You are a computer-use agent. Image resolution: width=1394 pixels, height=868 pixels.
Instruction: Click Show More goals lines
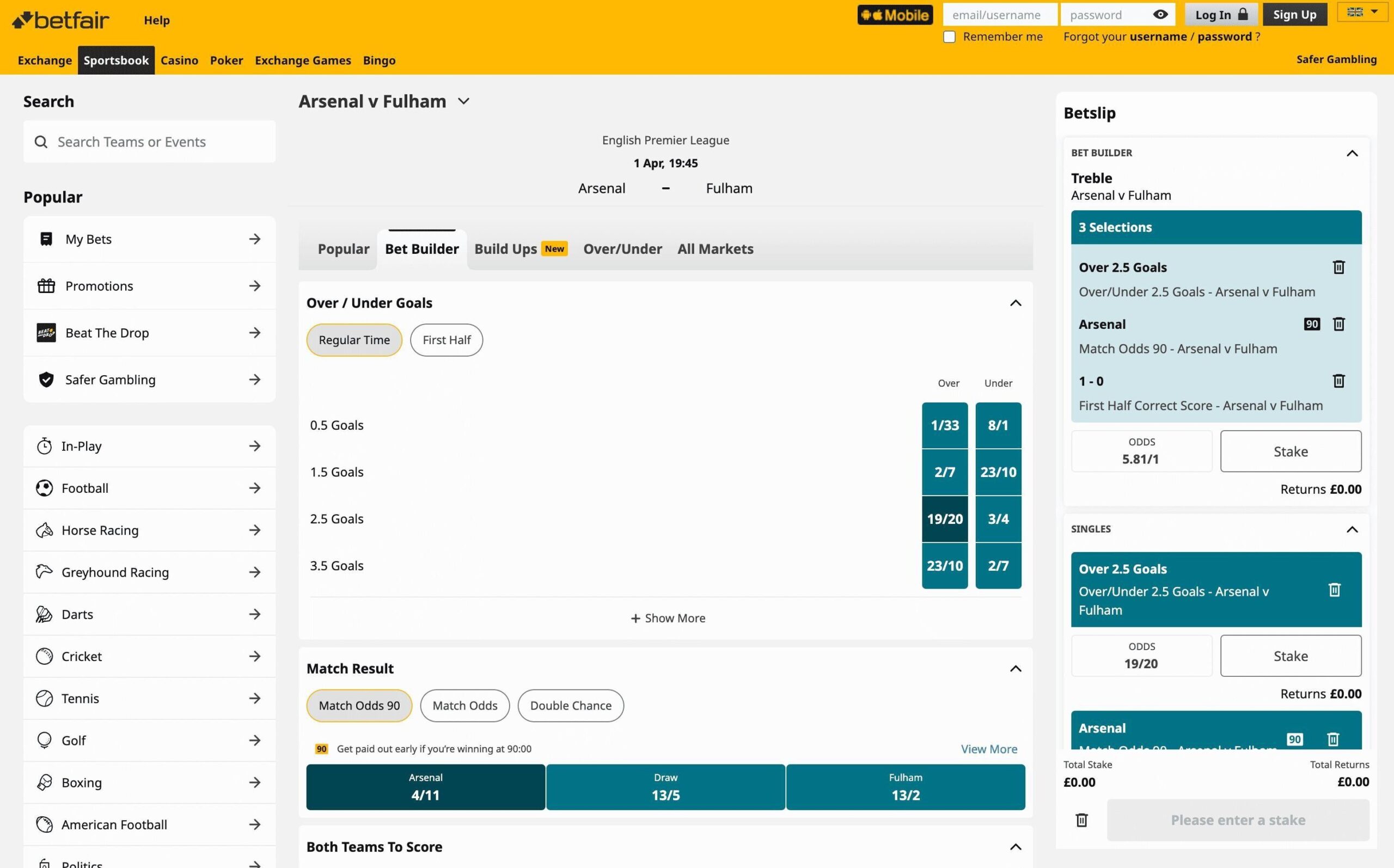pyautogui.click(x=668, y=618)
